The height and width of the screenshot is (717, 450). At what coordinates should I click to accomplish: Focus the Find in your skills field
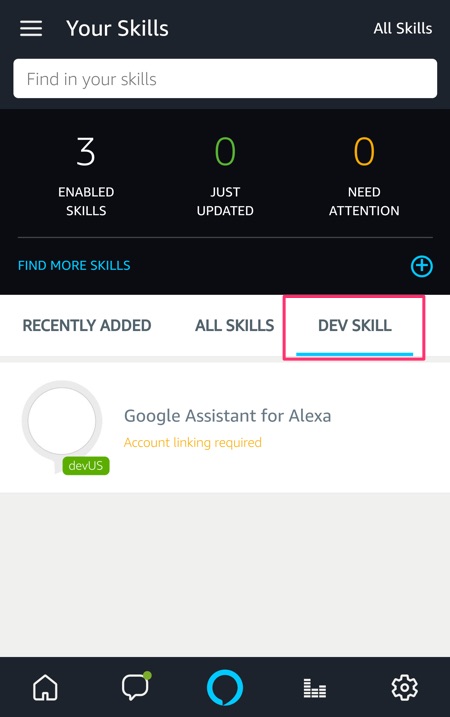[225, 79]
